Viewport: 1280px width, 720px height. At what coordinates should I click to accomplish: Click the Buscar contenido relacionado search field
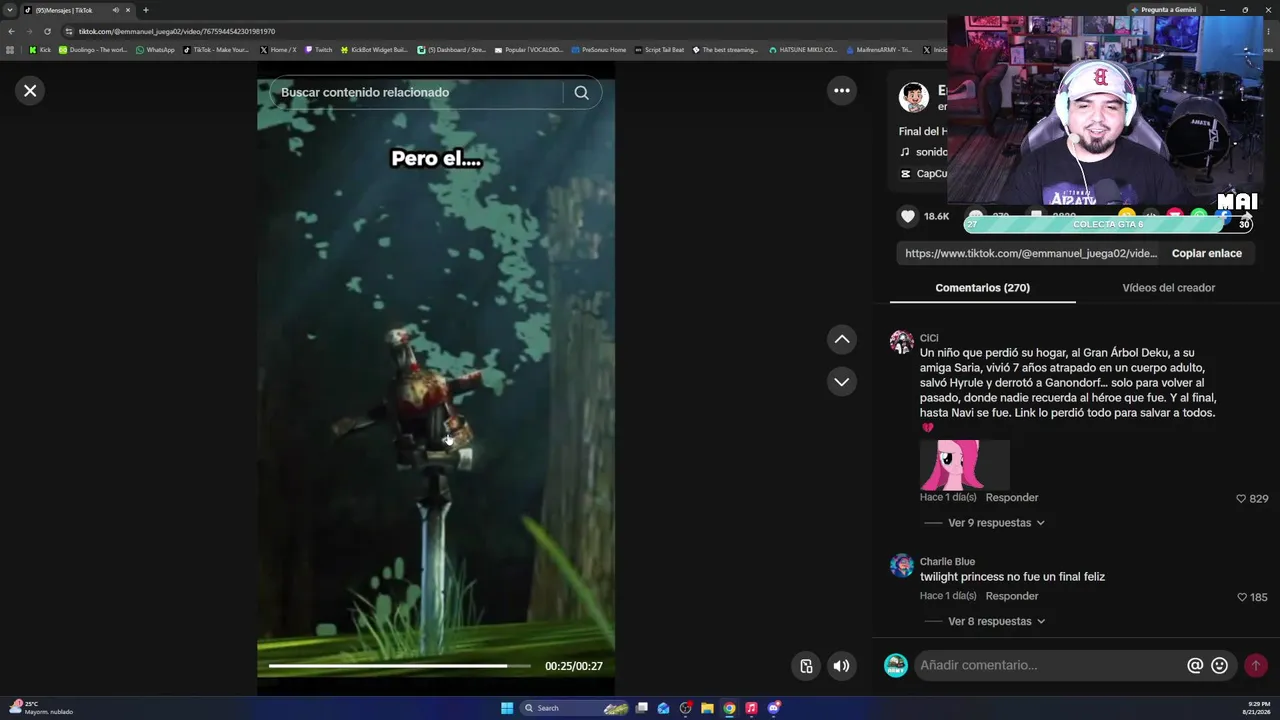(420, 92)
